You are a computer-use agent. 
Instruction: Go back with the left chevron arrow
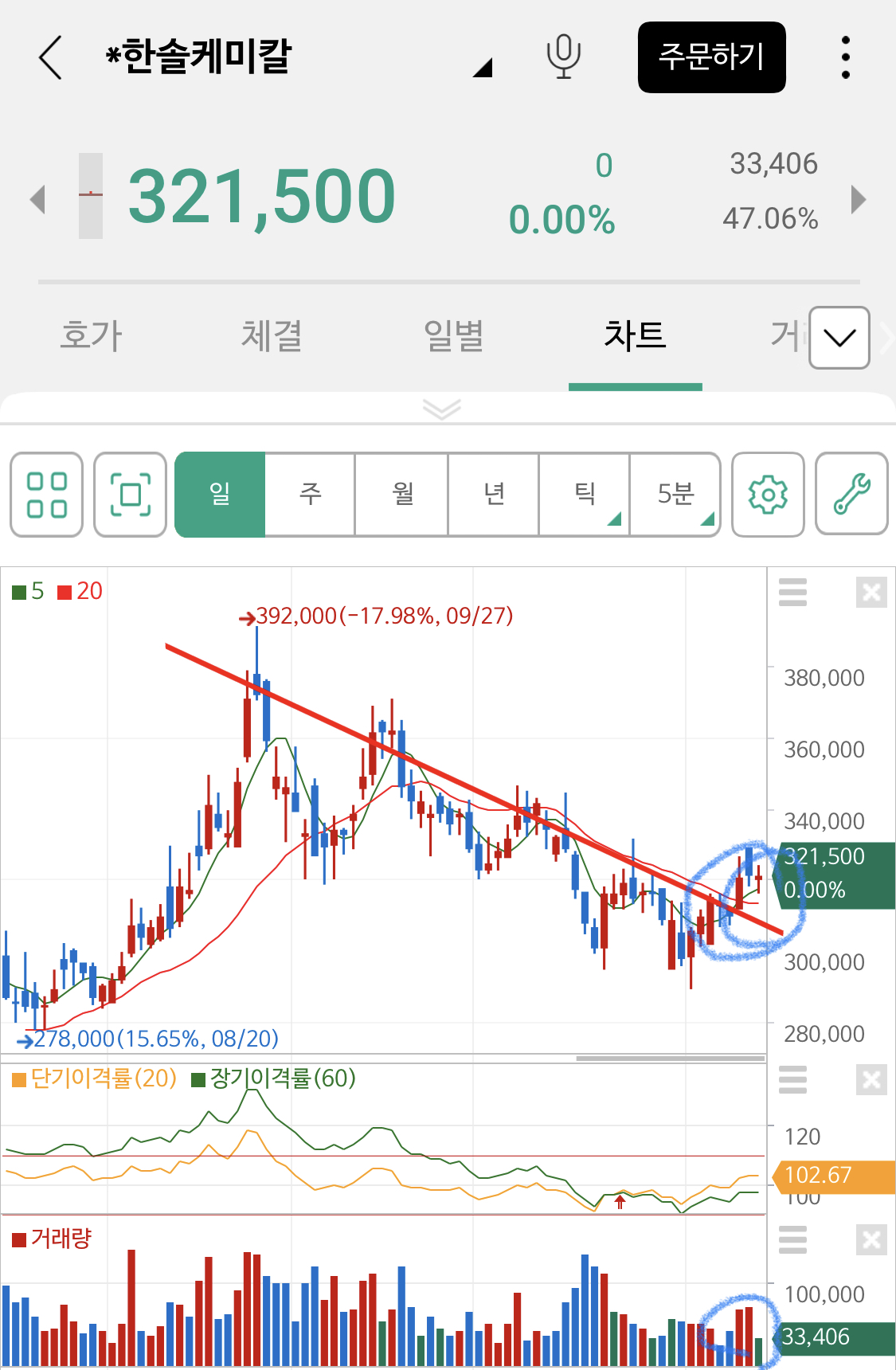50,57
